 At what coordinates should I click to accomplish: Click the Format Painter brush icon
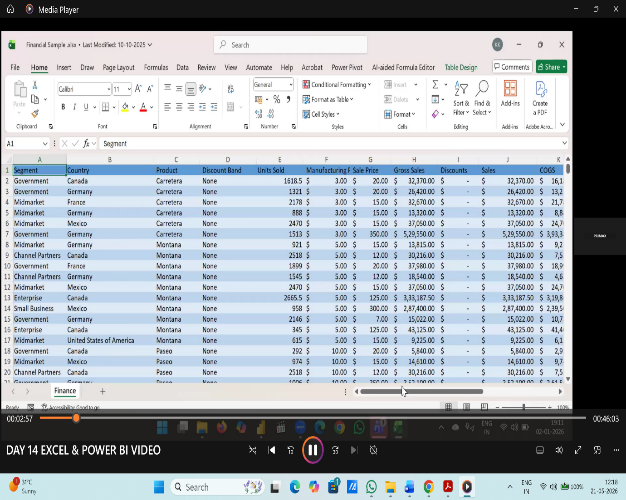point(35,114)
